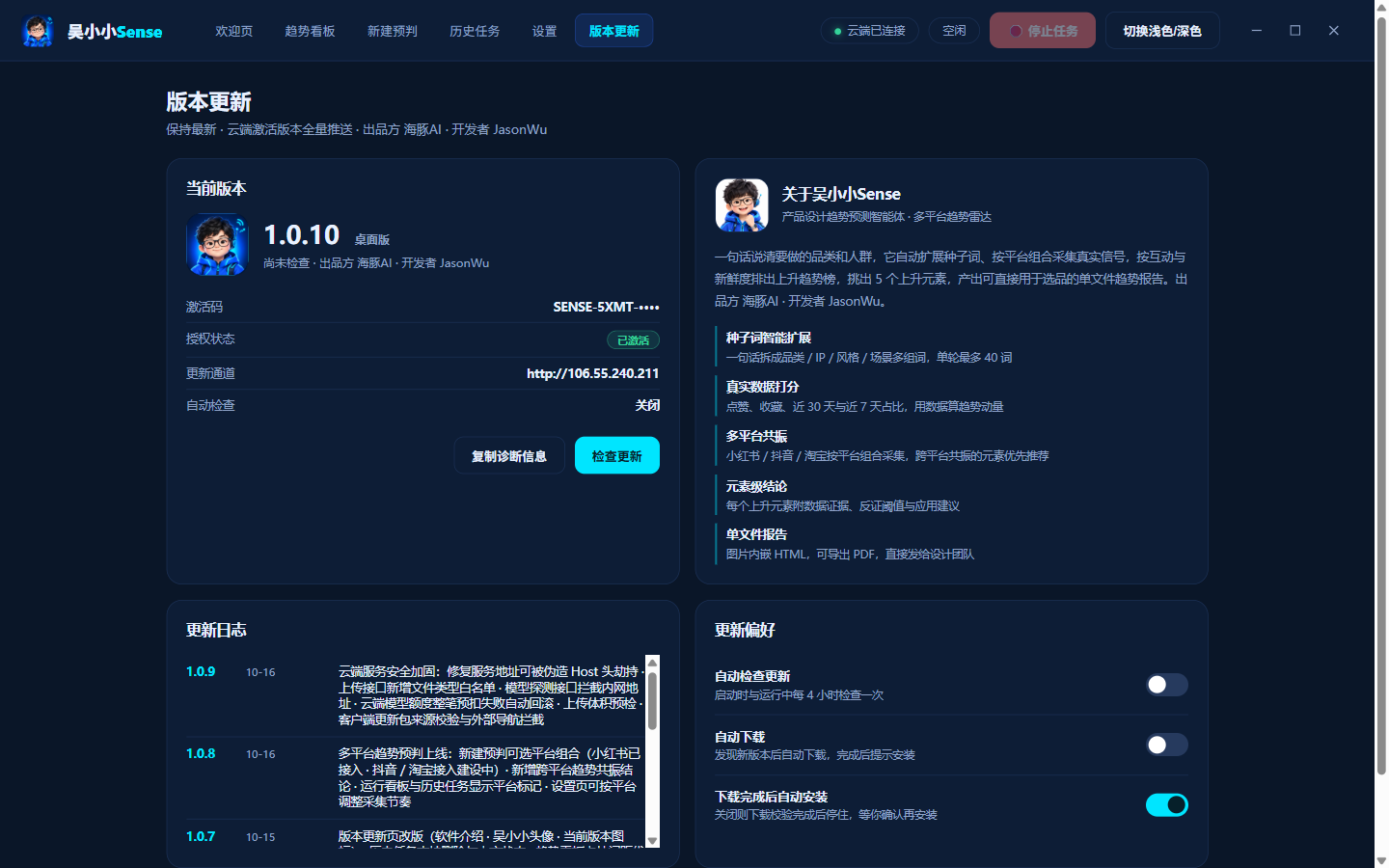Click the 1.0.10 current version number
This screenshot has width=1389, height=868.
pos(302,234)
